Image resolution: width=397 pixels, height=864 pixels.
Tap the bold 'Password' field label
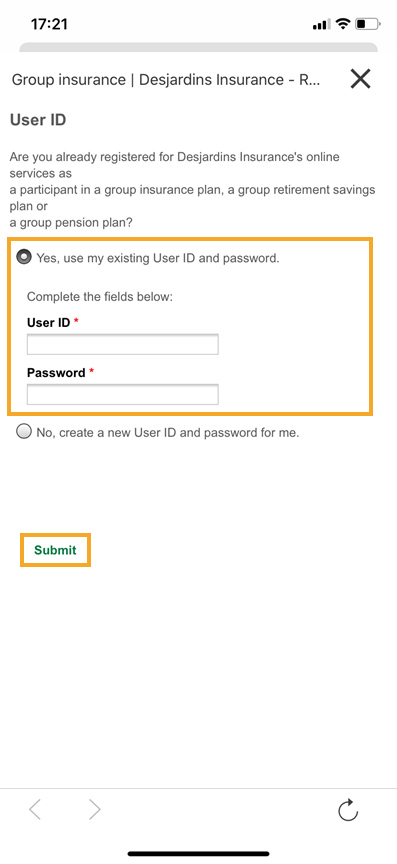[56, 372]
